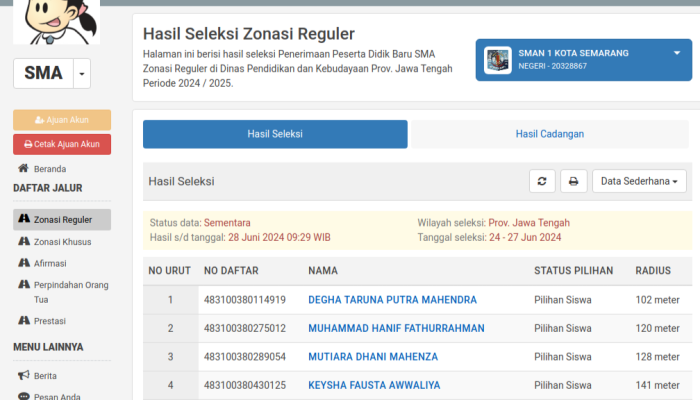Click the Sementara status data value
The width and height of the screenshot is (700, 400).
[227, 223]
